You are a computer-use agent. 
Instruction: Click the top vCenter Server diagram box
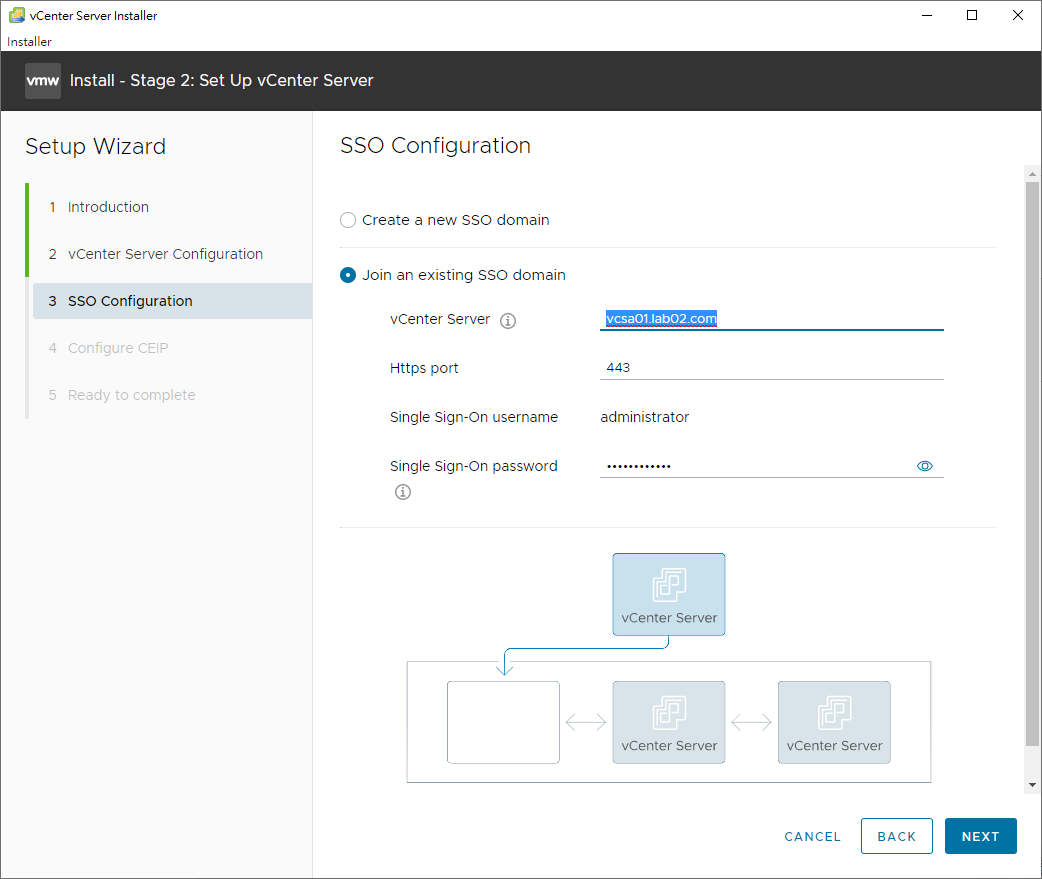(669, 594)
